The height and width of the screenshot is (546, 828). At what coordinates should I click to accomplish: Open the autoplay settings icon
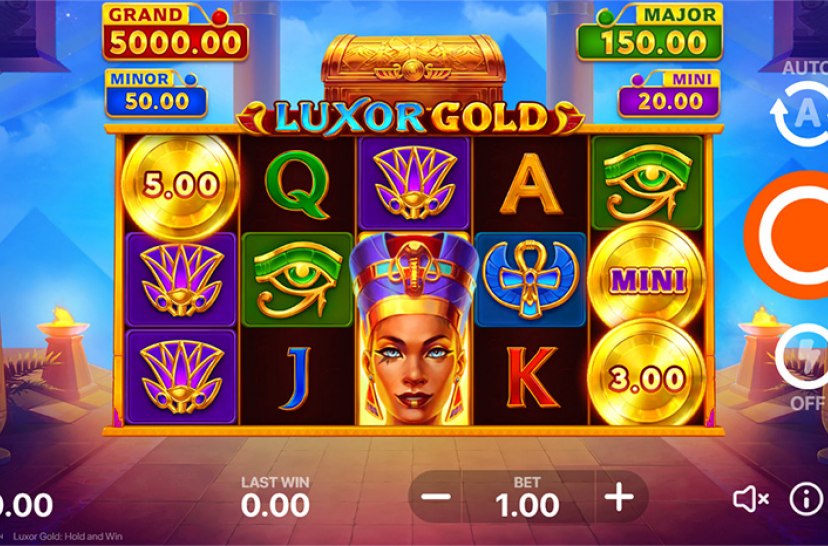coord(801,114)
